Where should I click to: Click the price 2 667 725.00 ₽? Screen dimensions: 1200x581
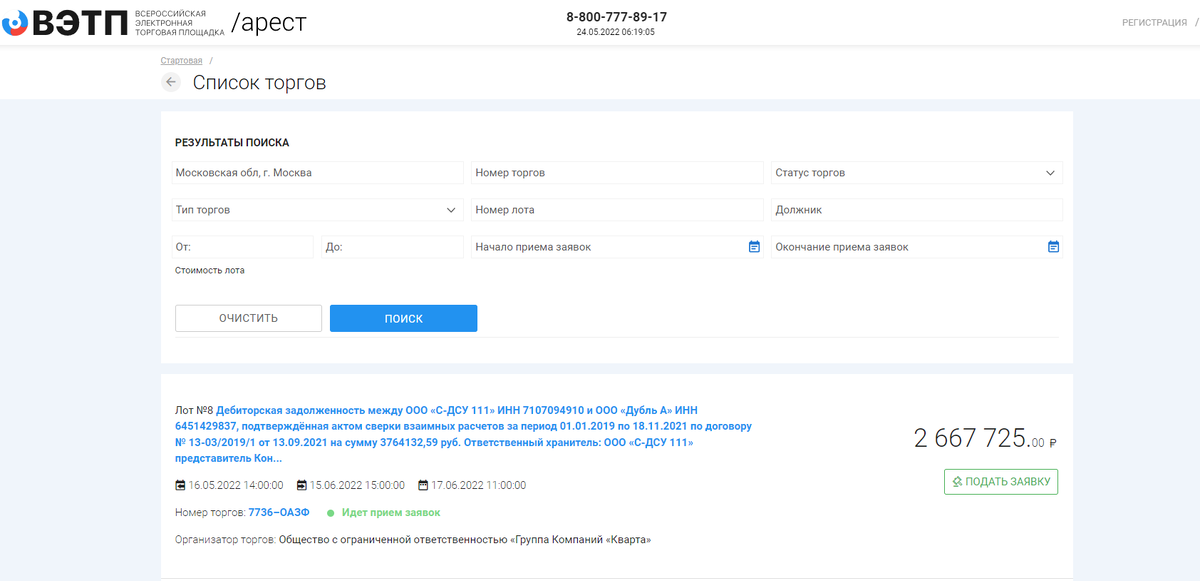(986, 438)
